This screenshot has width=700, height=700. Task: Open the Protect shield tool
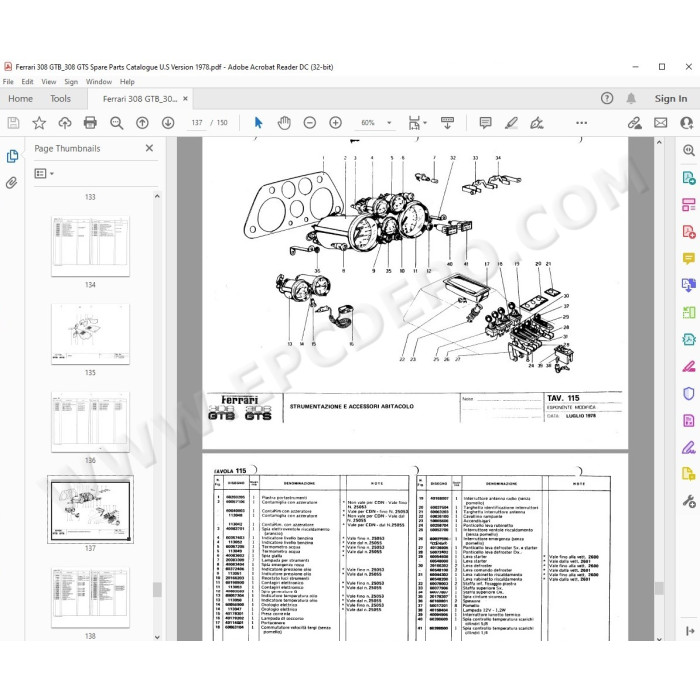click(689, 393)
